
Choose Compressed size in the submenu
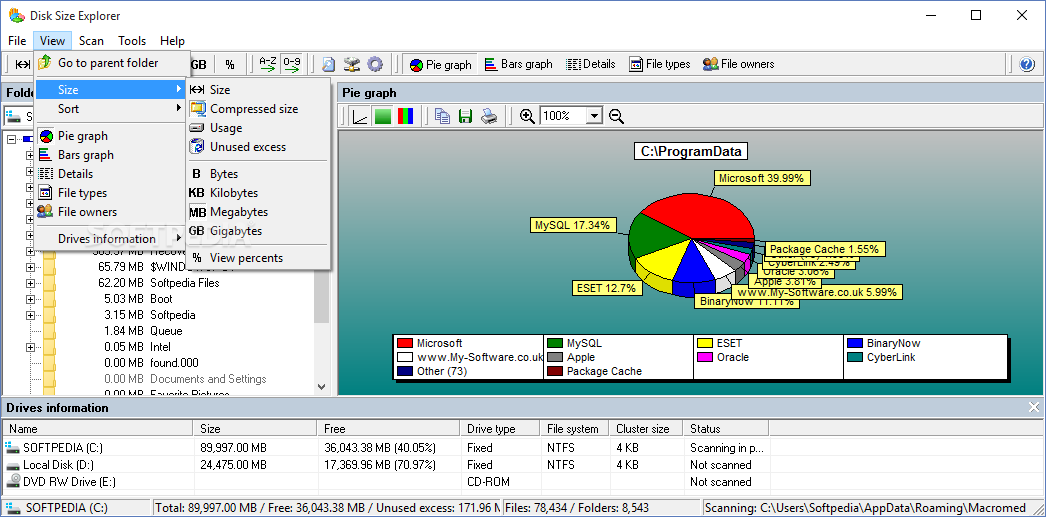click(257, 109)
